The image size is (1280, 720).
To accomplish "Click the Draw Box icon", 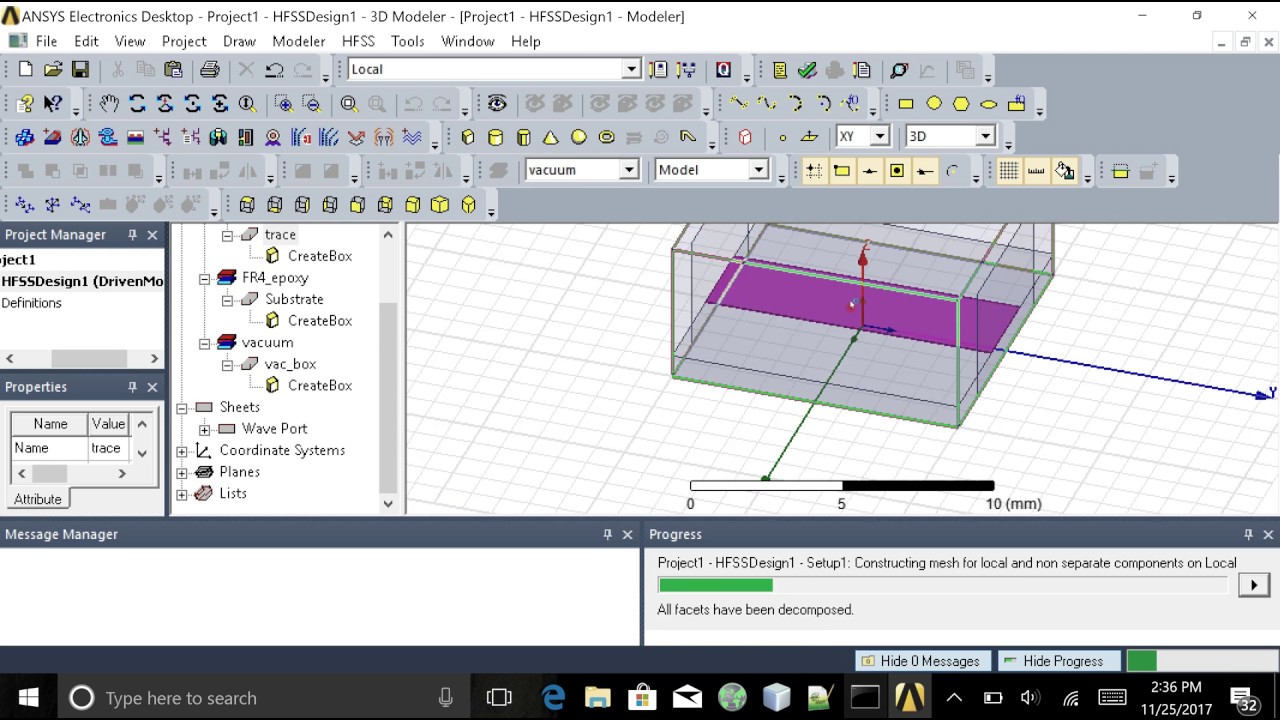I will (x=468, y=137).
